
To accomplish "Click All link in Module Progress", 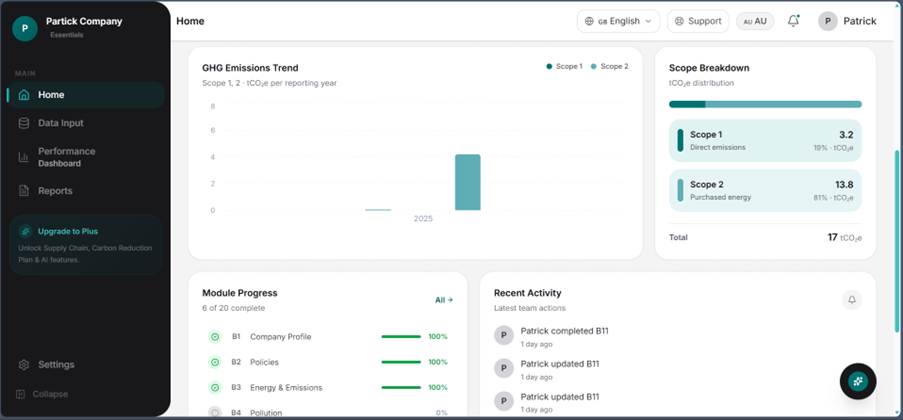I will (x=444, y=300).
